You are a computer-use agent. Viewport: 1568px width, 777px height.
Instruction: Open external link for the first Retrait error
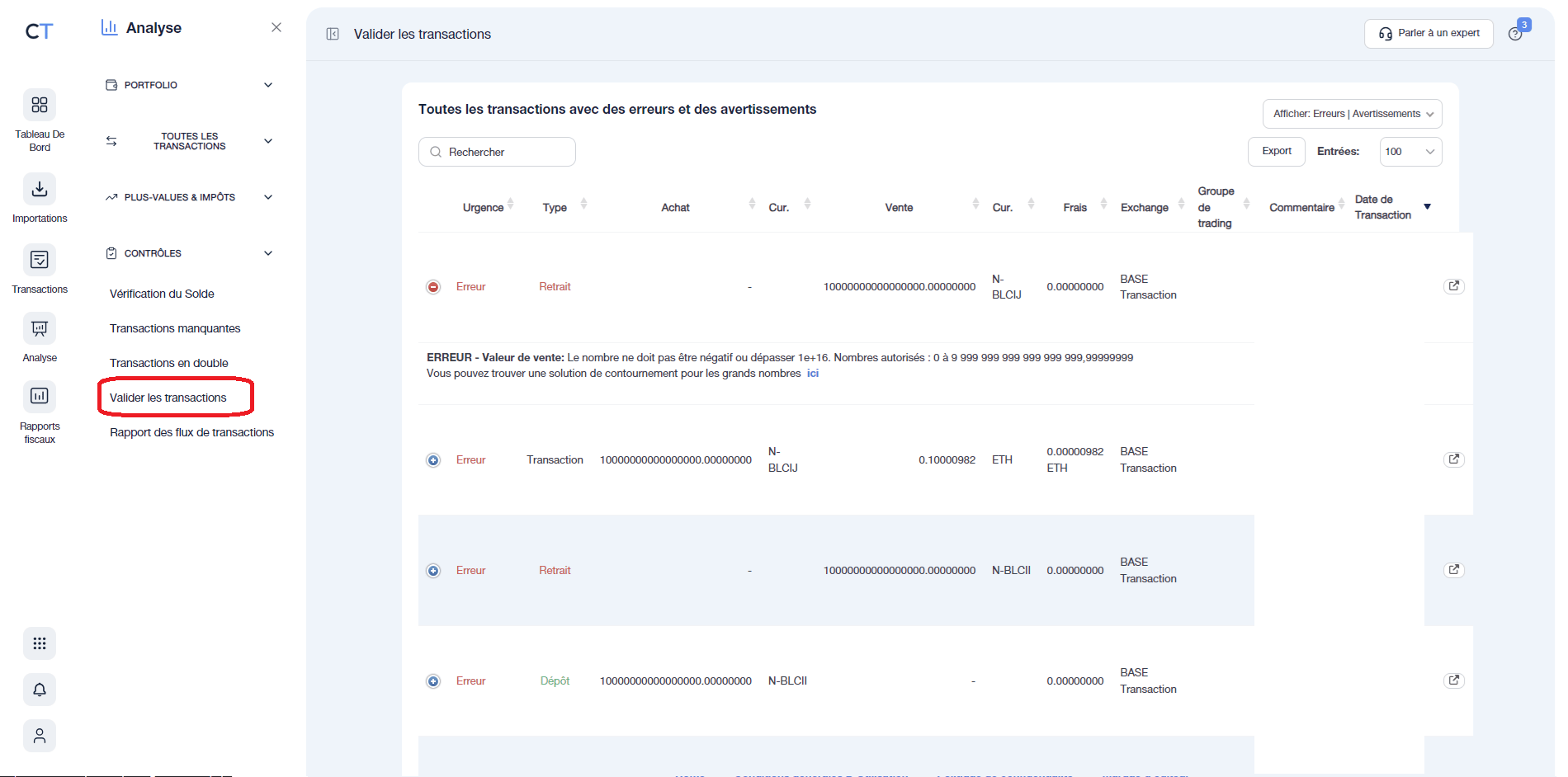point(1454,285)
